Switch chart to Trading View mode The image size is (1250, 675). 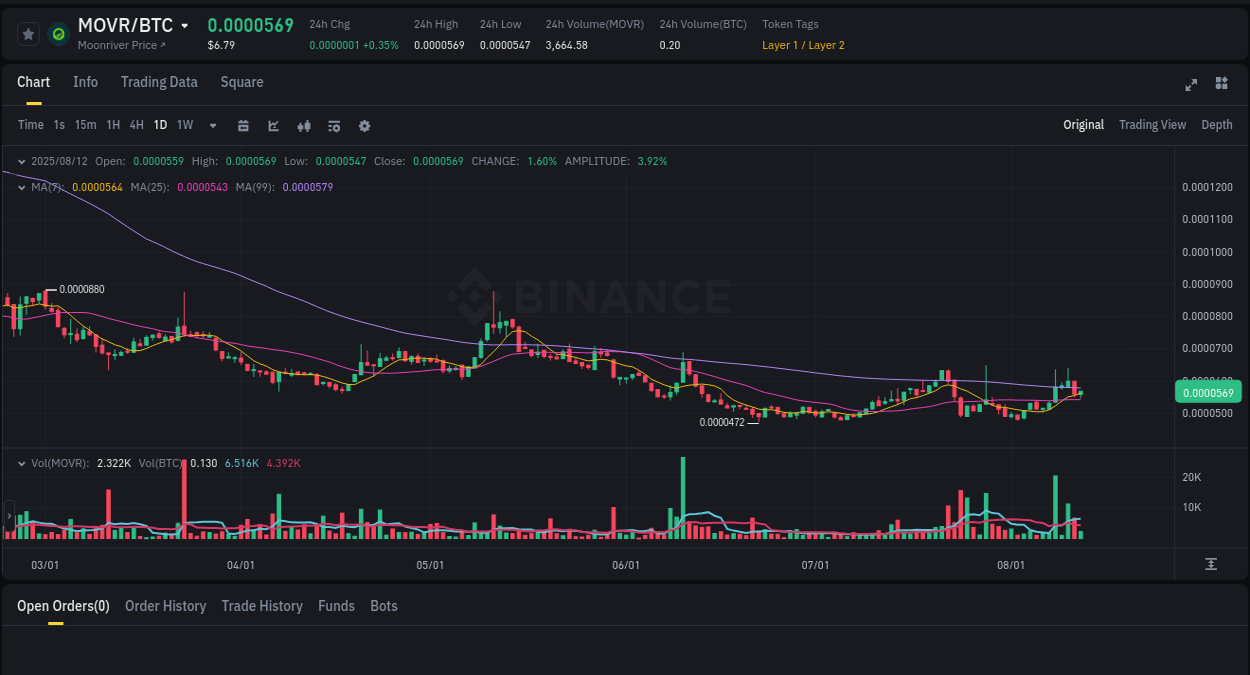click(x=1152, y=125)
